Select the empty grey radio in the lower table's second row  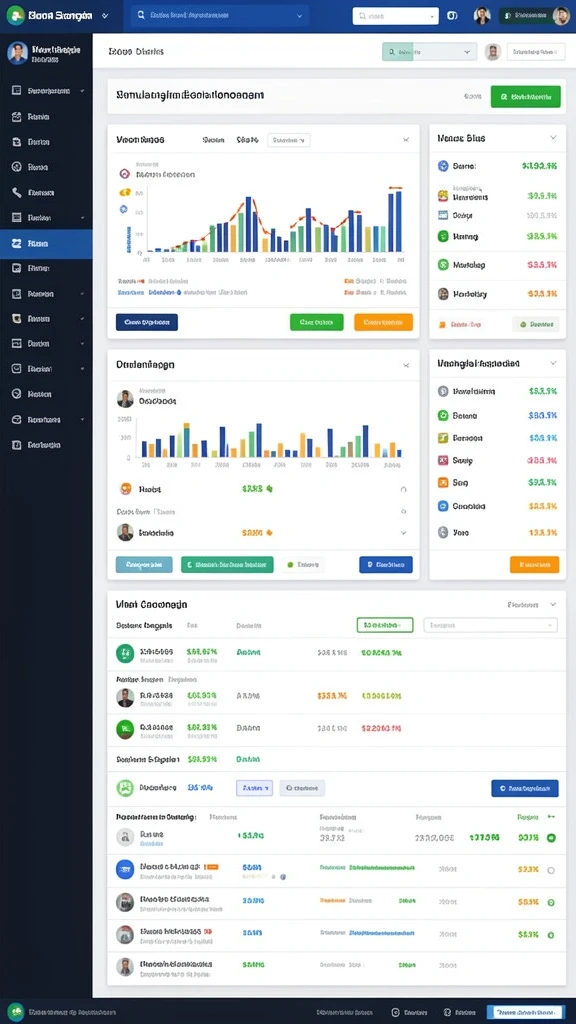551,870
